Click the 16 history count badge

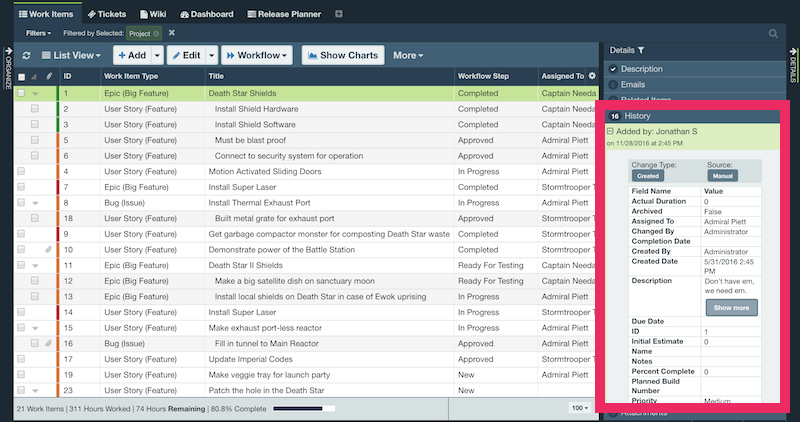(x=615, y=116)
